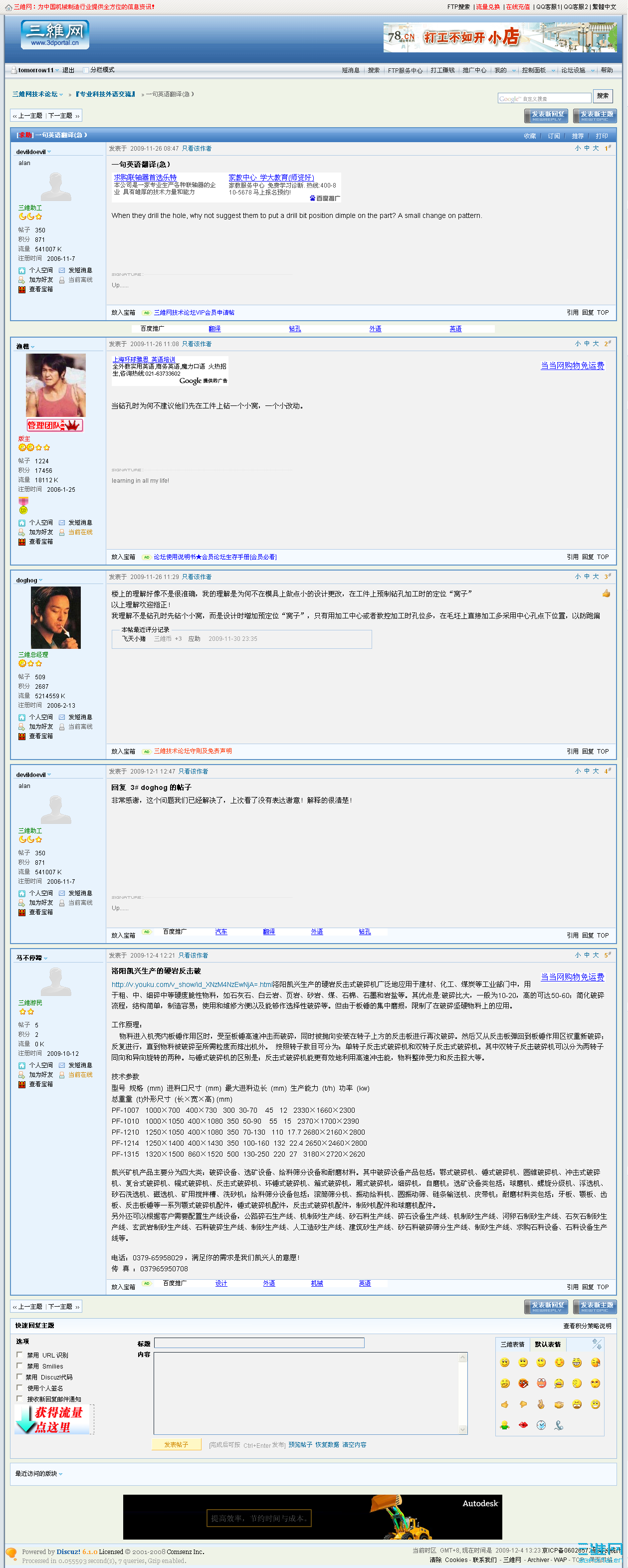Click the 标题 title input field
Screen dimensions: 628x1568
[x=259, y=1343]
